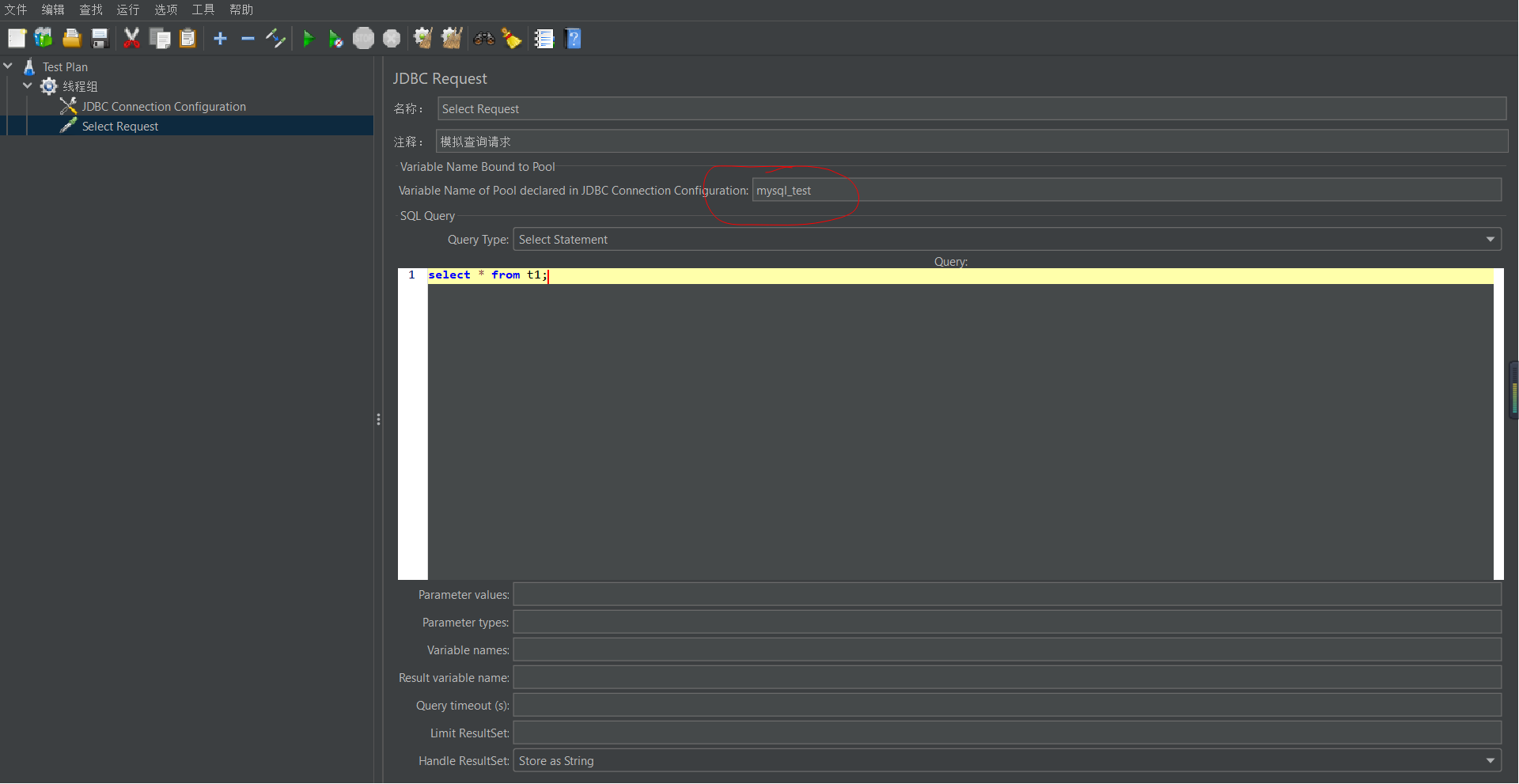Open the 文件 menu
The image size is (1519, 784).
pyautogui.click(x=16, y=9)
